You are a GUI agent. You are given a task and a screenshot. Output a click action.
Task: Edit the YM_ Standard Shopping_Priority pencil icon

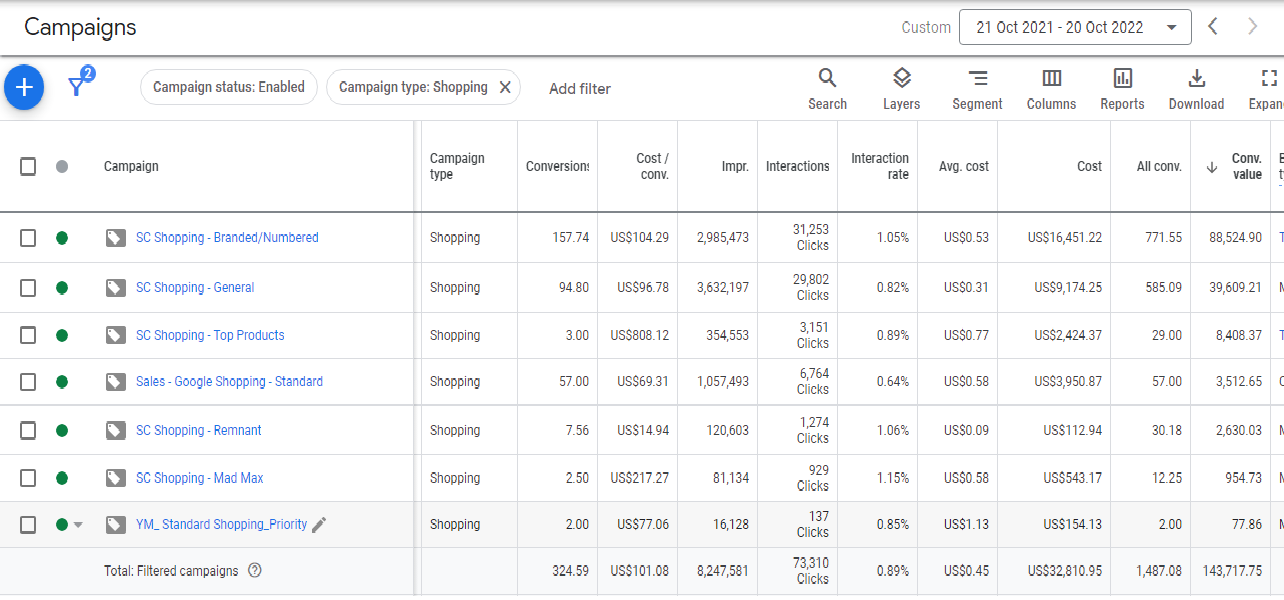pos(319,525)
